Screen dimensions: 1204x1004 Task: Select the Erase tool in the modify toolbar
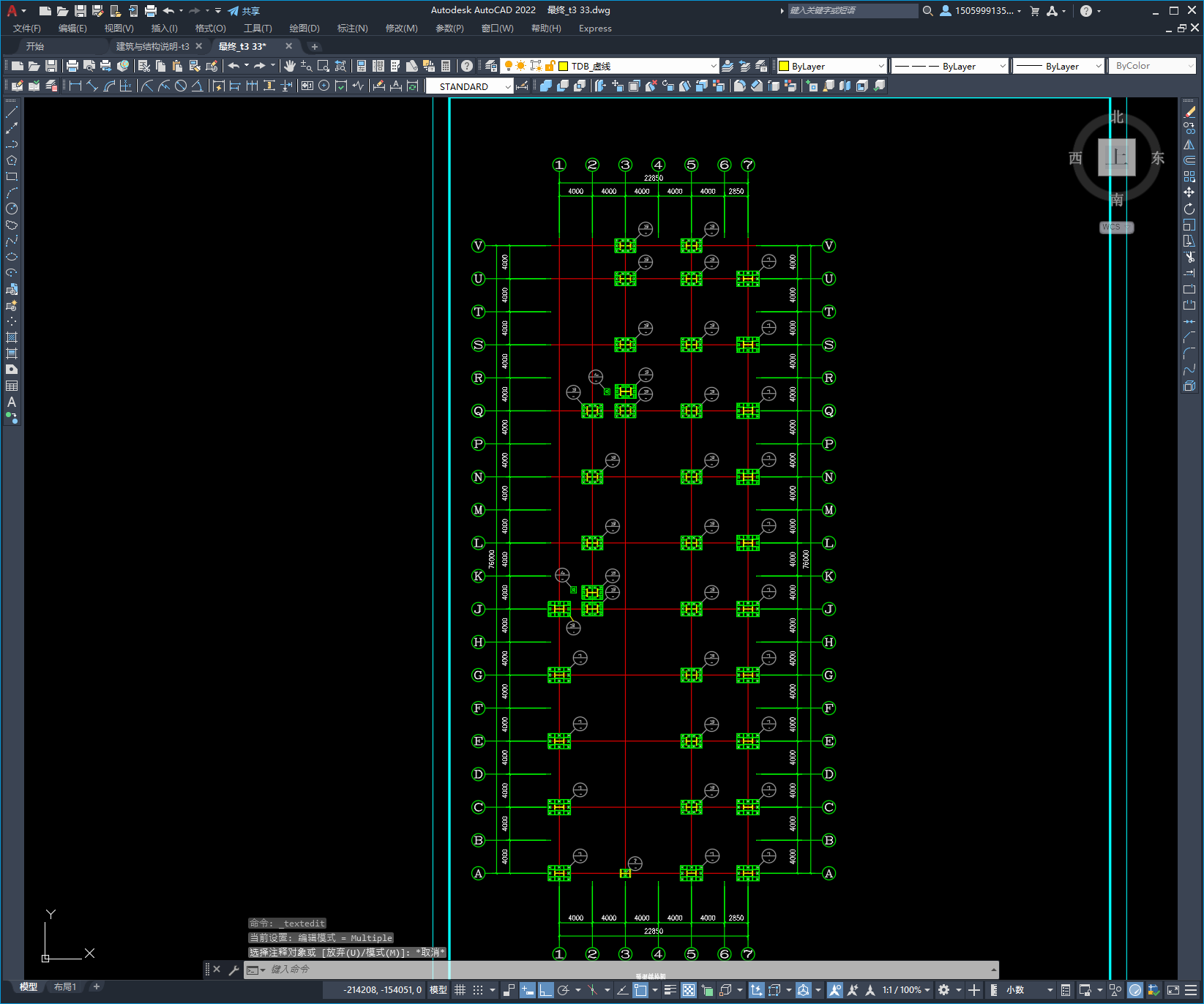(x=1189, y=112)
